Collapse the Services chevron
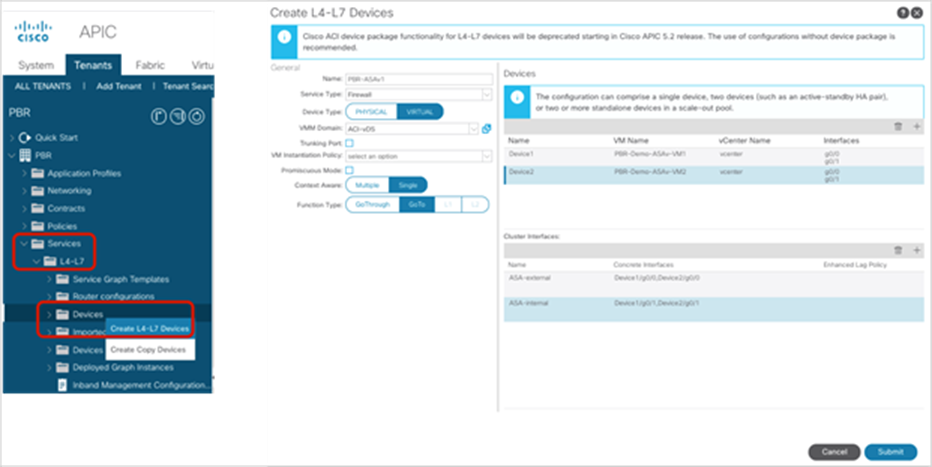 (x=24, y=244)
